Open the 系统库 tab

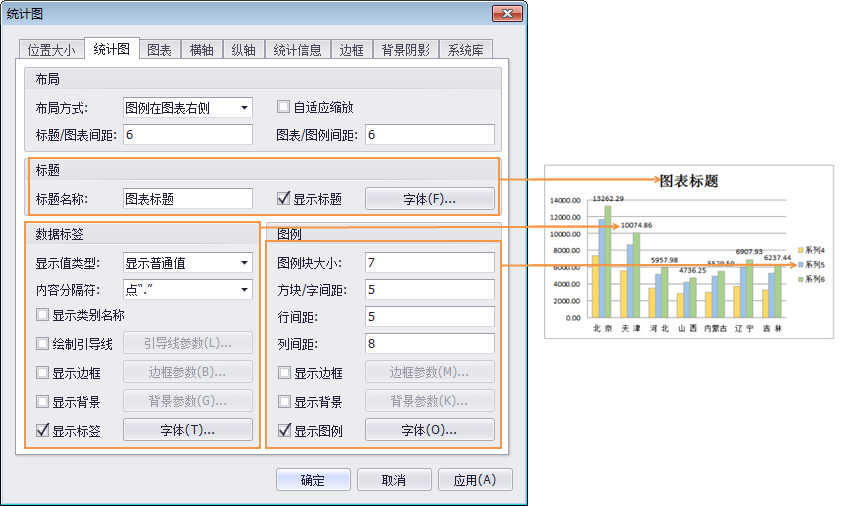465,50
